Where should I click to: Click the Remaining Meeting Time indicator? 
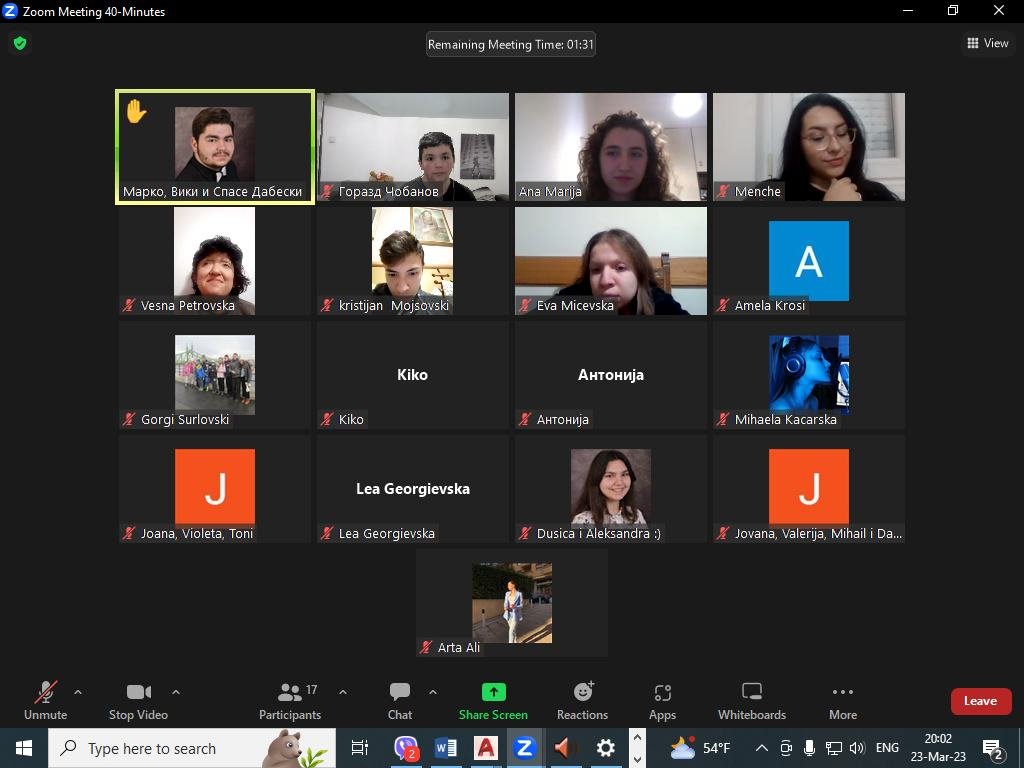pos(511,44)
